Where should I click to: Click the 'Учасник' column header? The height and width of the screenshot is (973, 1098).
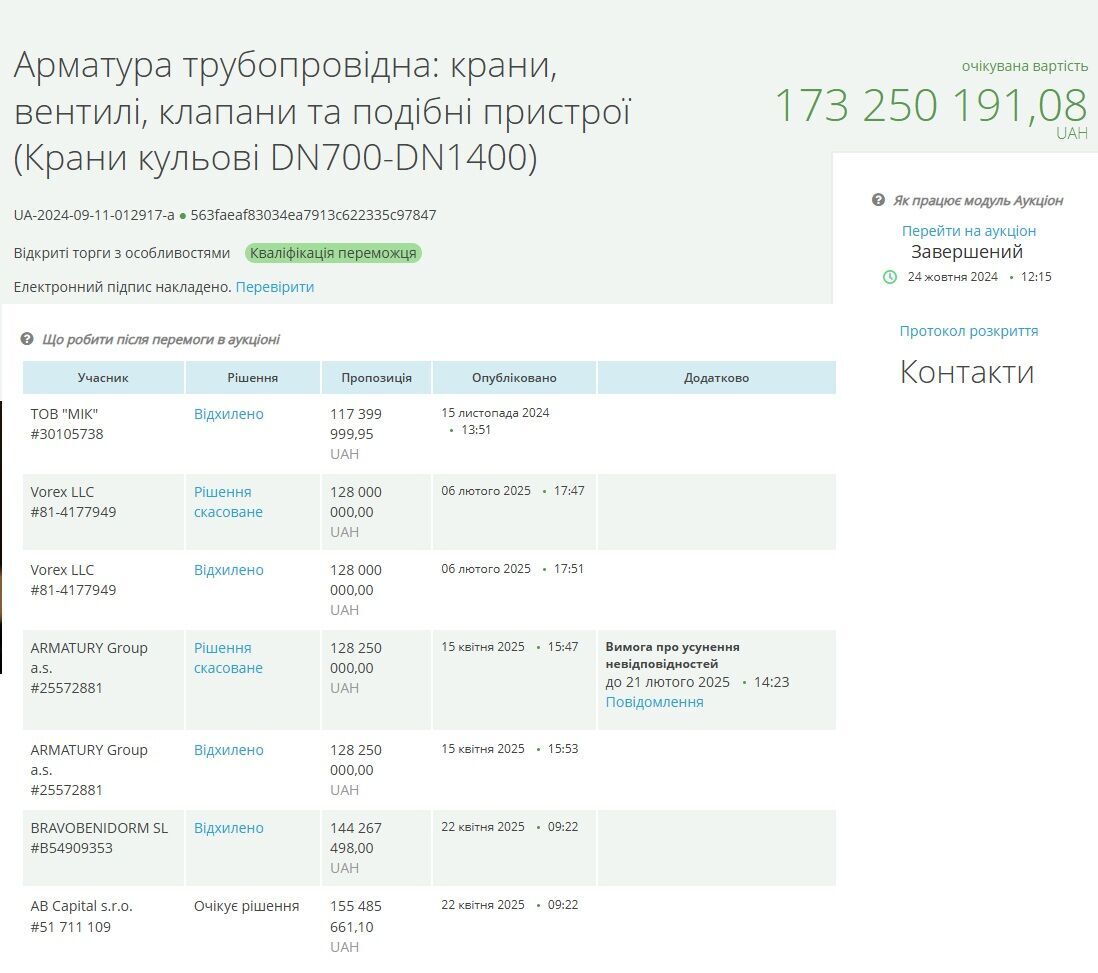[103, 378]
